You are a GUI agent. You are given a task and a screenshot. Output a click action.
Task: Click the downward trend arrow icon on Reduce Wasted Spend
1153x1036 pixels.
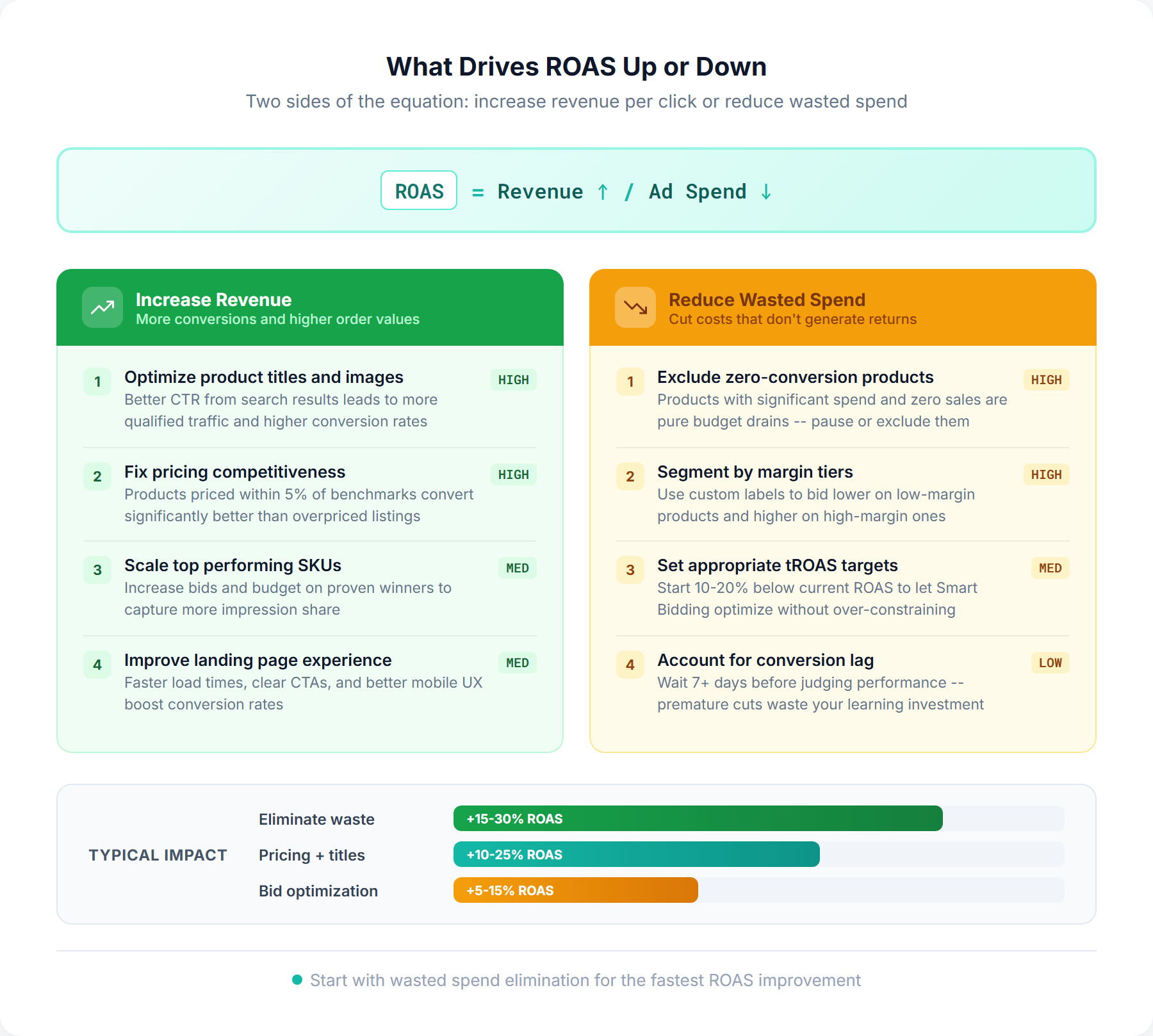click(x=635, y=307)
